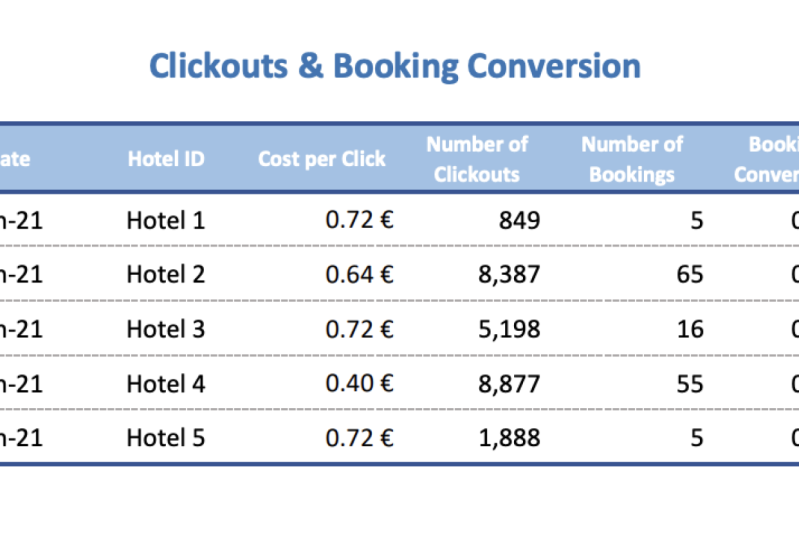Click the 55 bookings cell
The image size is (799, 540).
pos(690,384)
